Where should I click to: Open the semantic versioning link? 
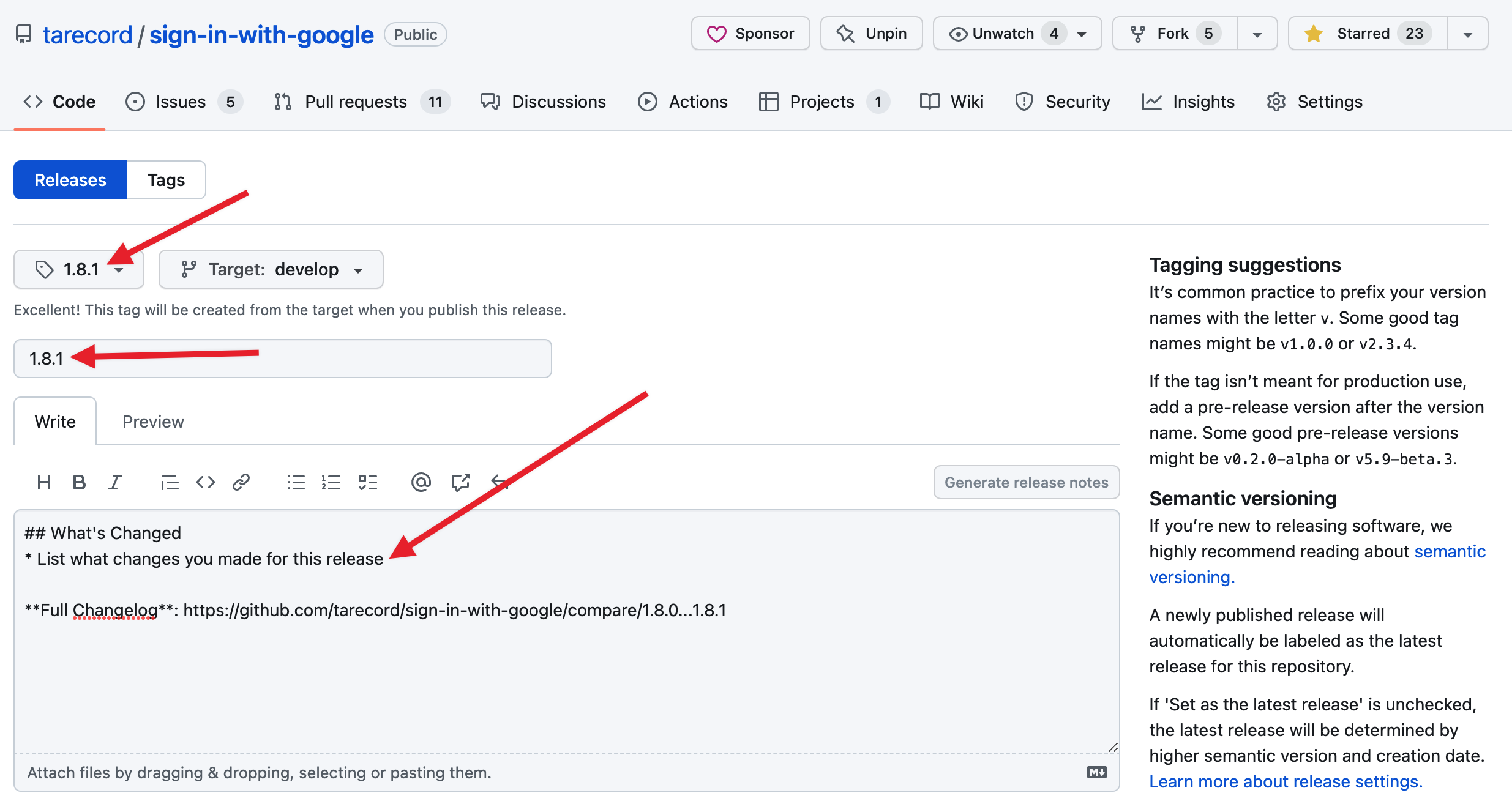tap(1449, 552)
